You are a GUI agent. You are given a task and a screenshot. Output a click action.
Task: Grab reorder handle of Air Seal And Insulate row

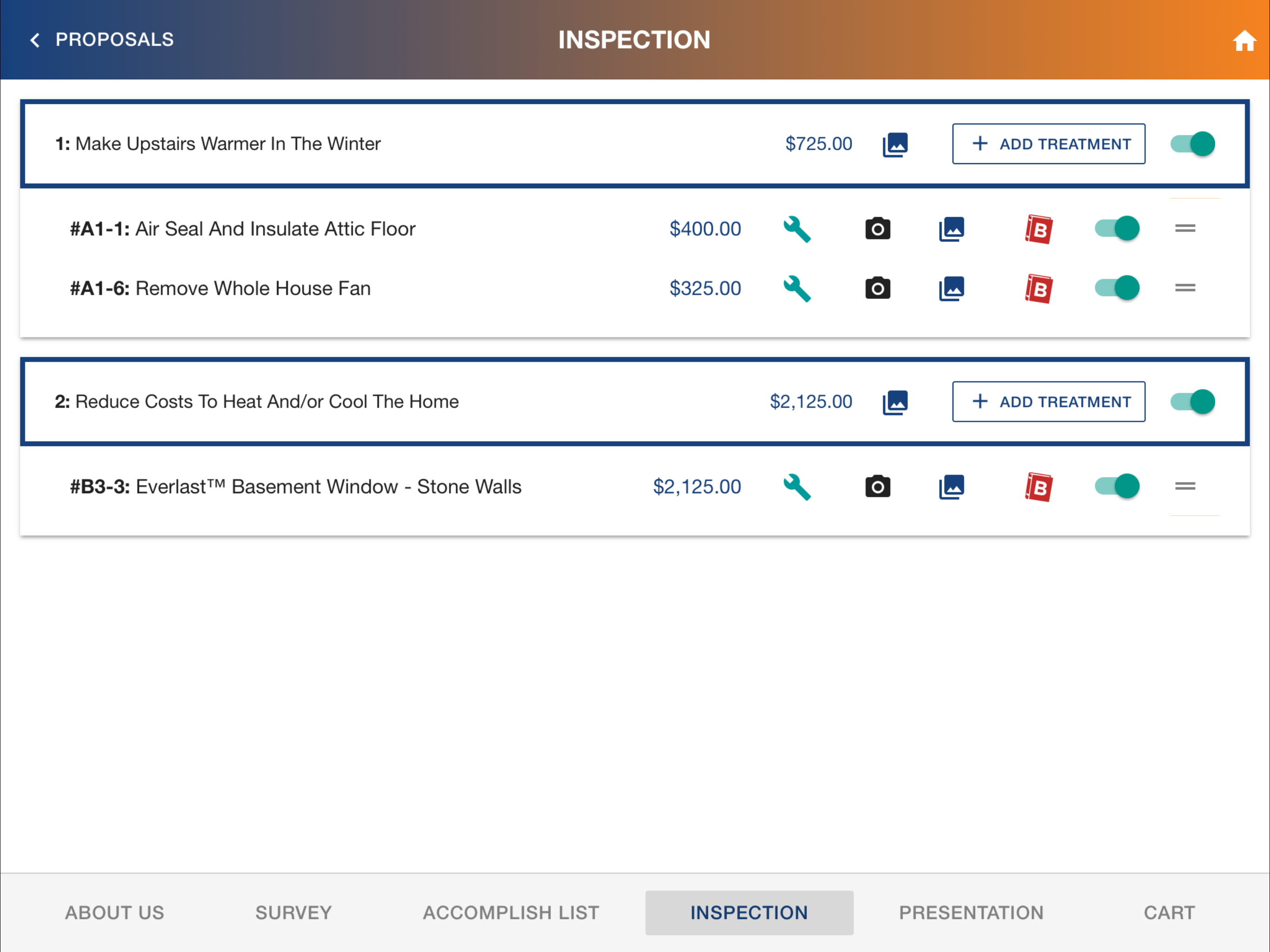point(1185,229)
